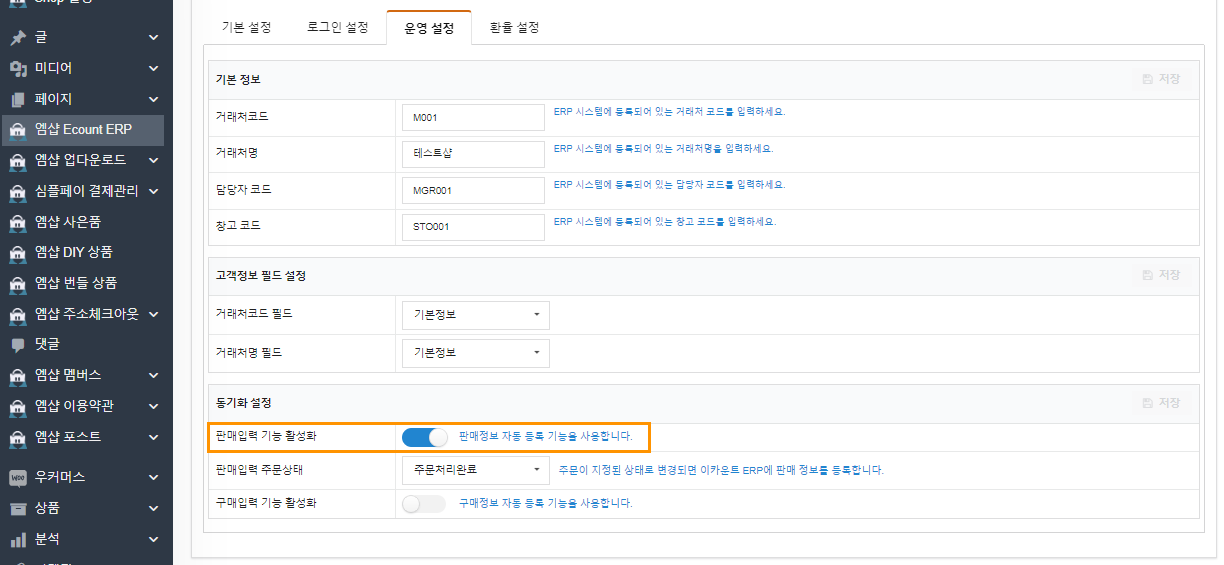Viewport: 1224px width, 565px height.
Task: Click the 거래처코드 input field with M001
Action: click(472, 117)
